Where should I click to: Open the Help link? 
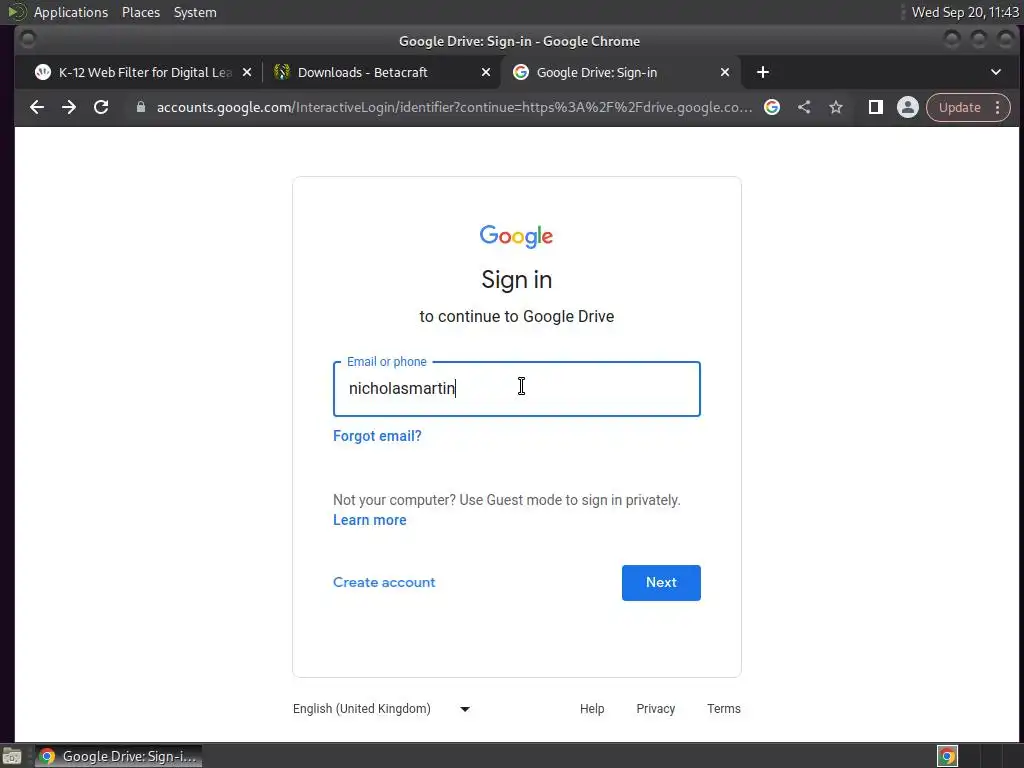click(592, 709)
